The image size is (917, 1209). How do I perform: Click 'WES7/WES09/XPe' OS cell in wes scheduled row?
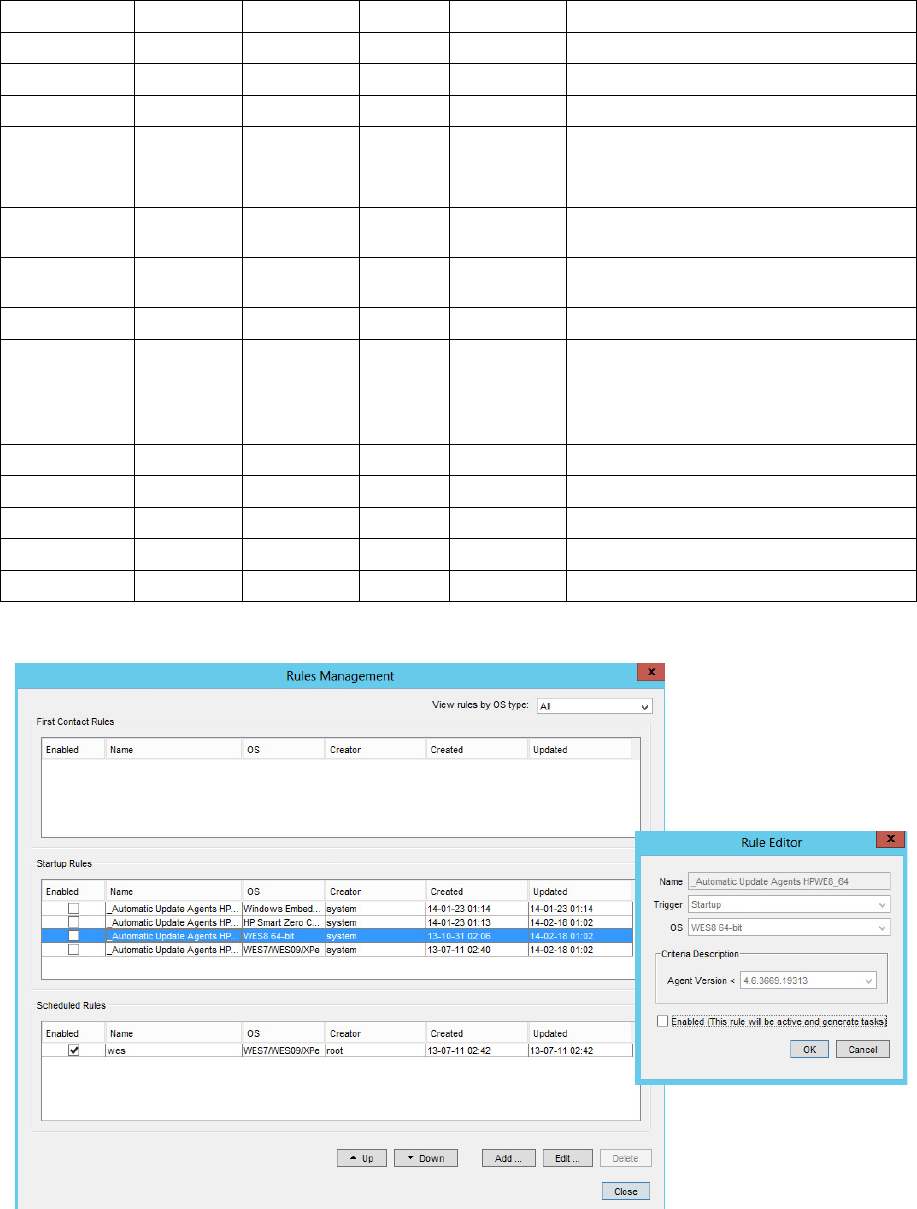[x=283, y=1050]
